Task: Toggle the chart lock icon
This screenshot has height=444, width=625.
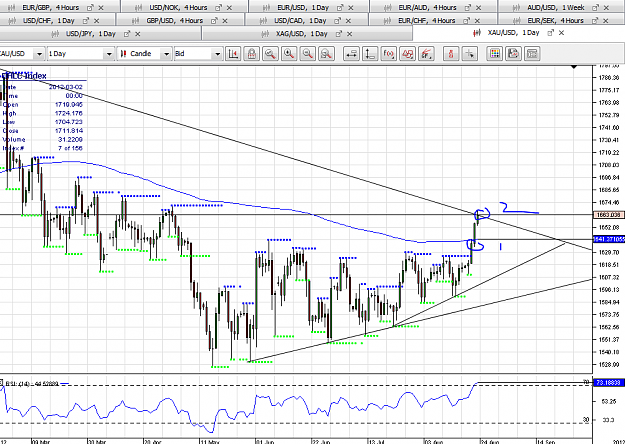Action: [252, 53]
